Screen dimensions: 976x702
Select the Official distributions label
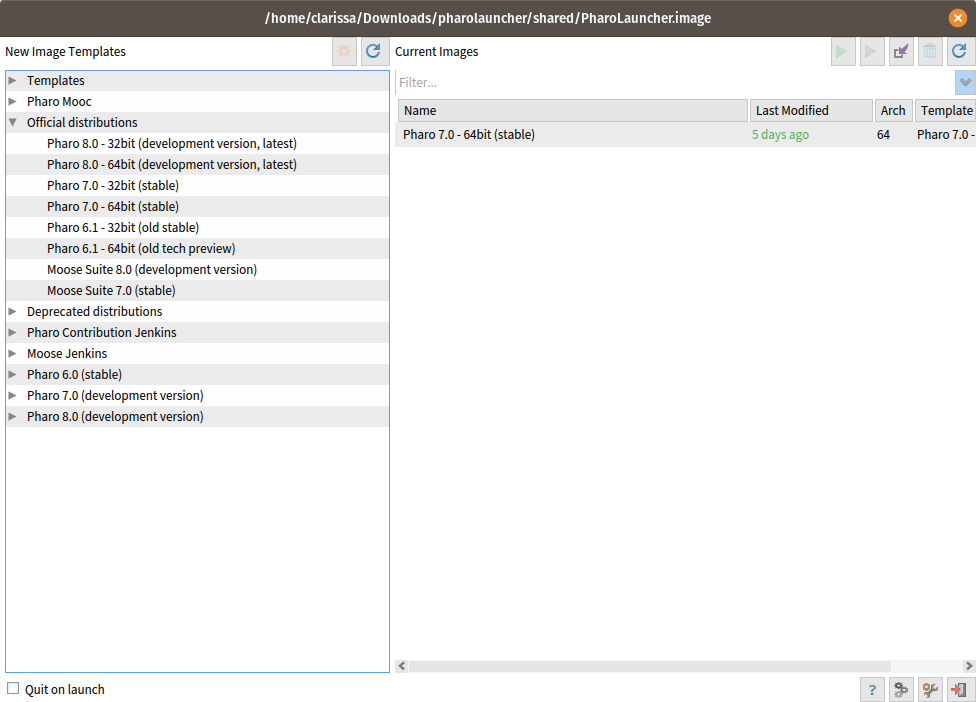point(82,123)
